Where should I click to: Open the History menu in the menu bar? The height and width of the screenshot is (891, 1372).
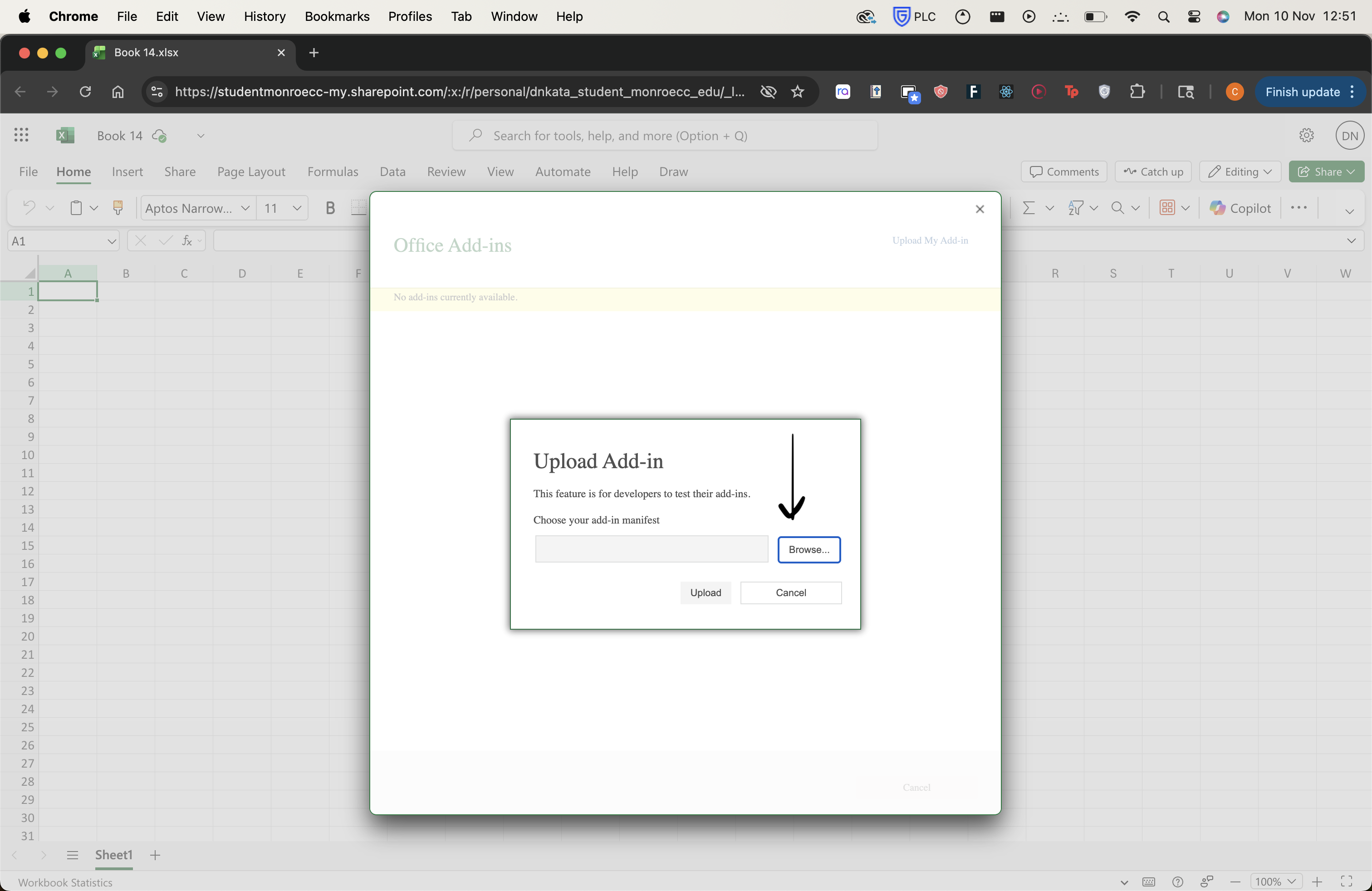[264, 16]
